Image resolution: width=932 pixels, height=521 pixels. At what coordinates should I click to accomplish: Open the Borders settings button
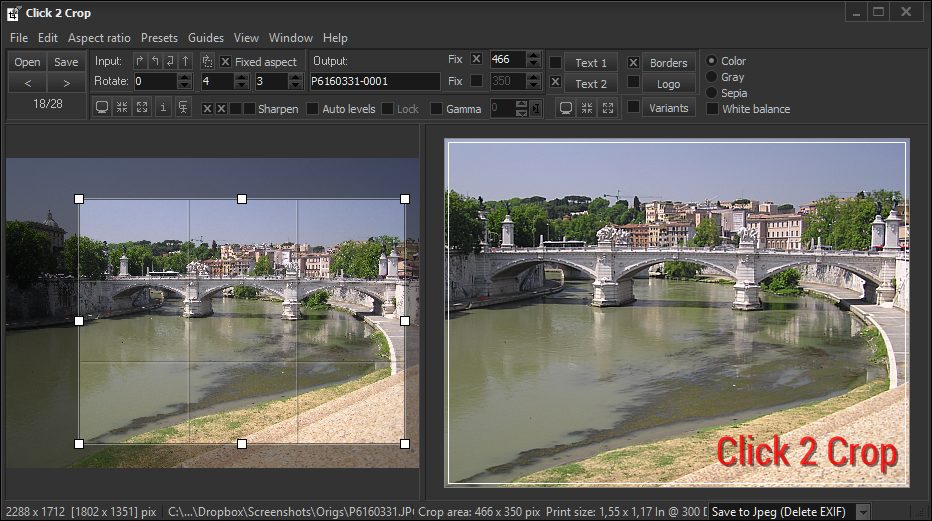point(669,62)
